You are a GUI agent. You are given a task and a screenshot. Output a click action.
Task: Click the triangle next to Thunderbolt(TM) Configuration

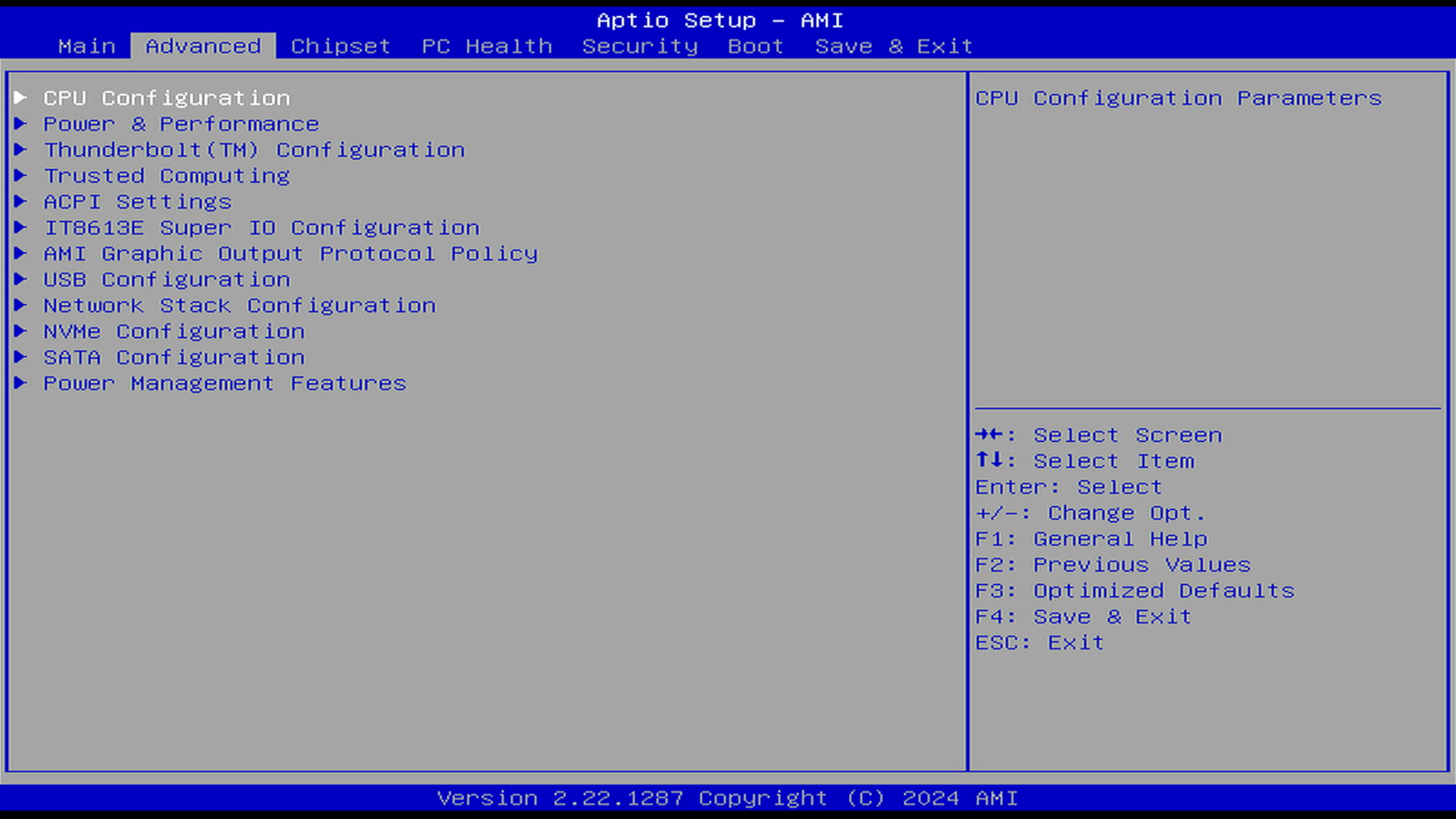click(20, 150)
